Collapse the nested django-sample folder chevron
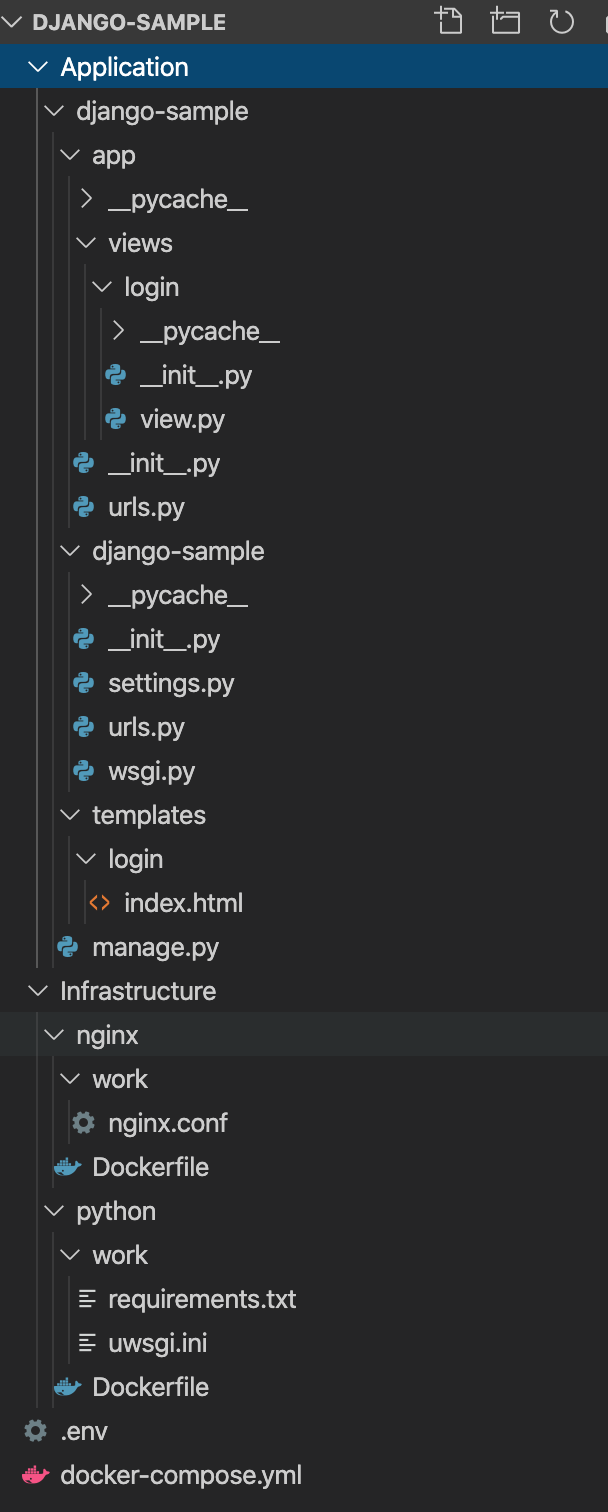The width and height of the screenshot is (608, 1512). [70, 551]
